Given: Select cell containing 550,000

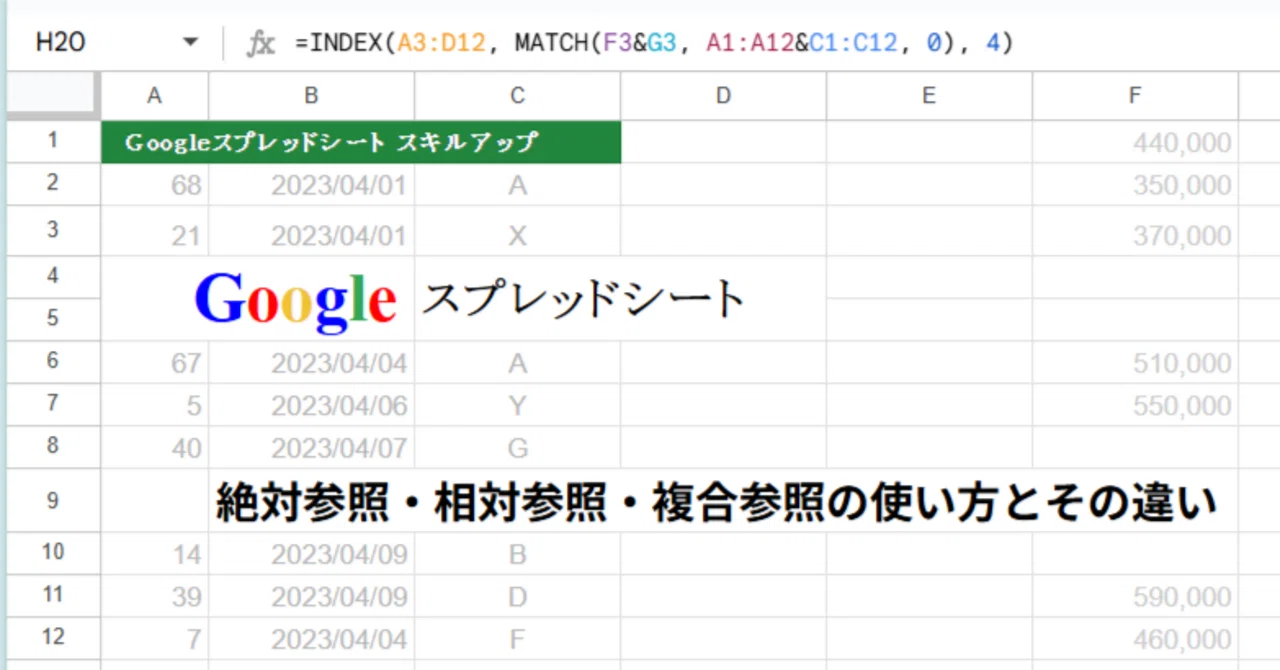Looking at the screenshot, I should [x=1135, y=405].
